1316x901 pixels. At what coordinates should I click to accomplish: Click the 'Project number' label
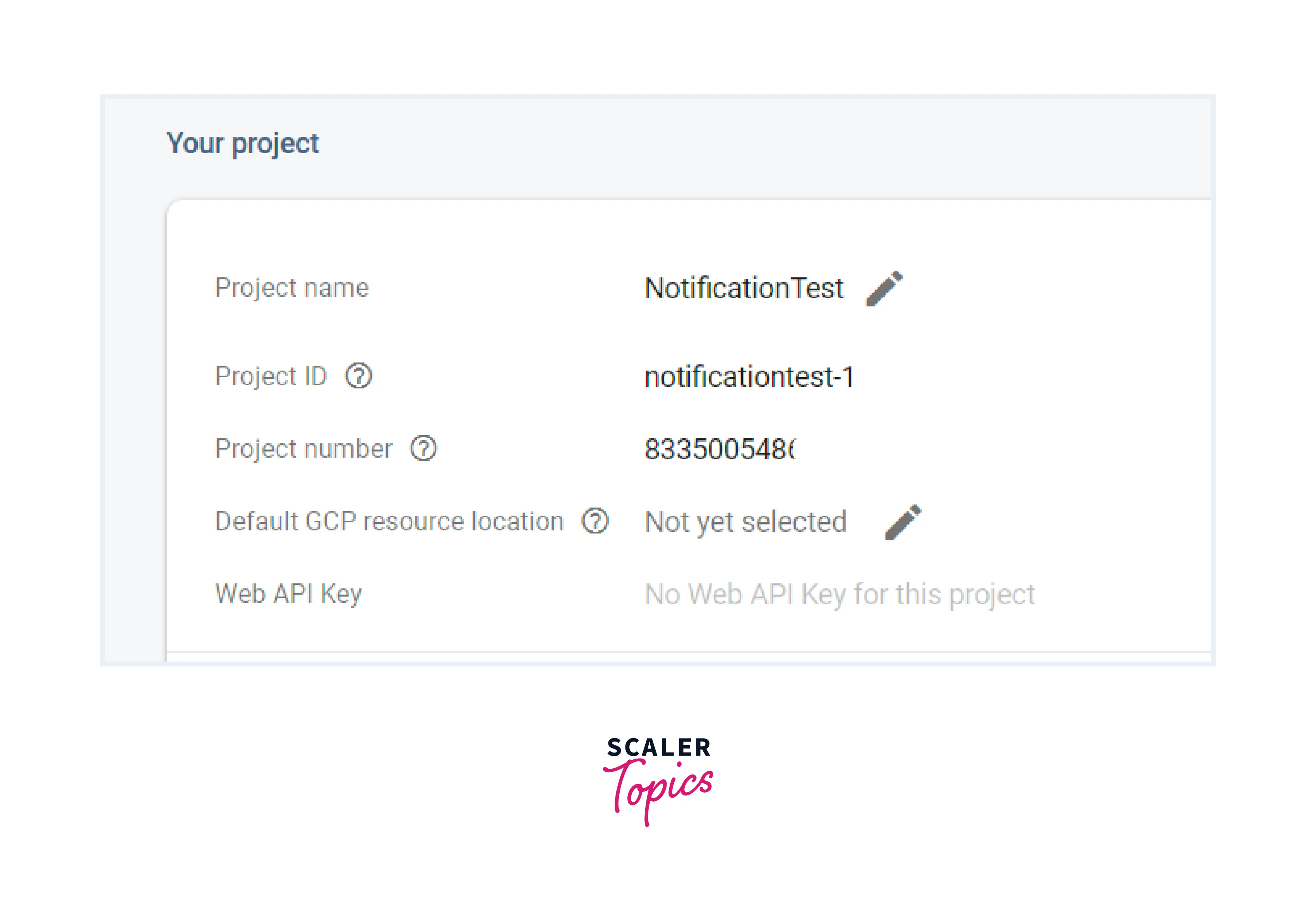click(x=303, y=449)
